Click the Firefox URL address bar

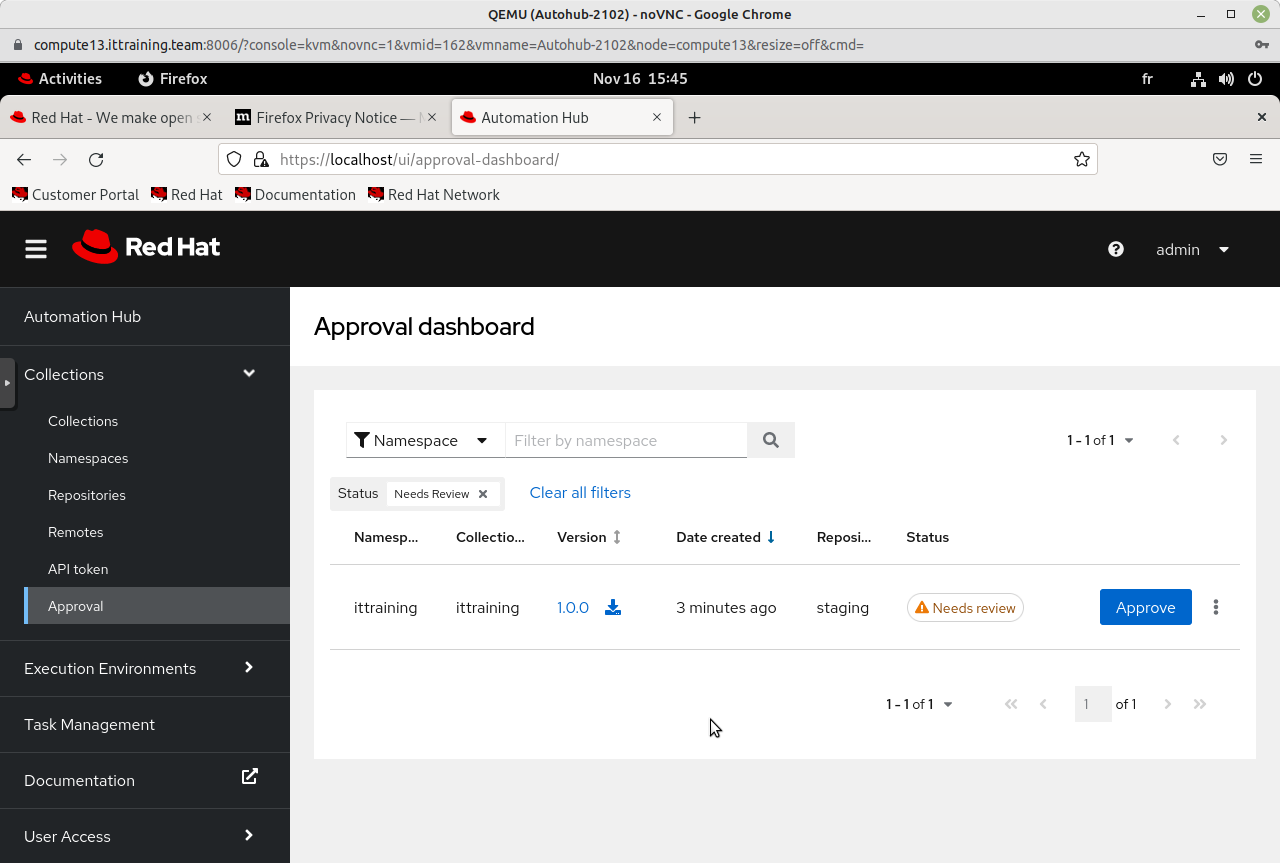tap(660, 159)
